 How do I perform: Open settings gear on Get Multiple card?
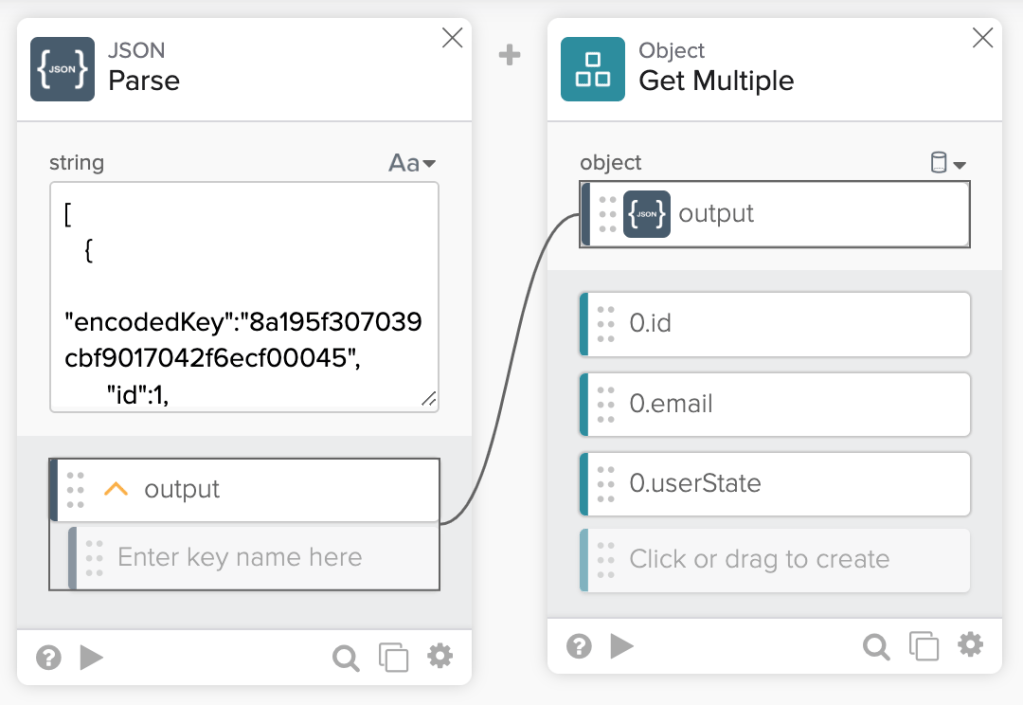pos(970,645)
